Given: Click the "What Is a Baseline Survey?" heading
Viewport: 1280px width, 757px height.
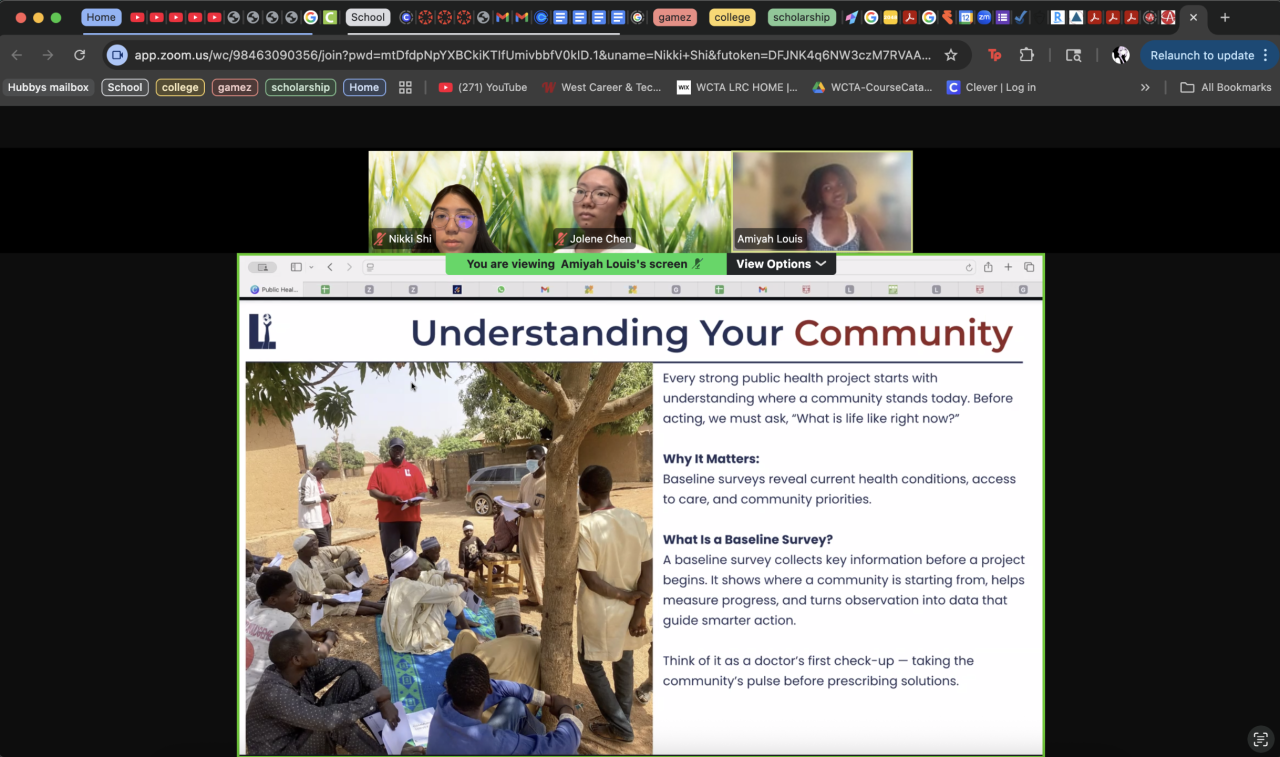Looking at the screenshot, I should (x=748, y=540).
